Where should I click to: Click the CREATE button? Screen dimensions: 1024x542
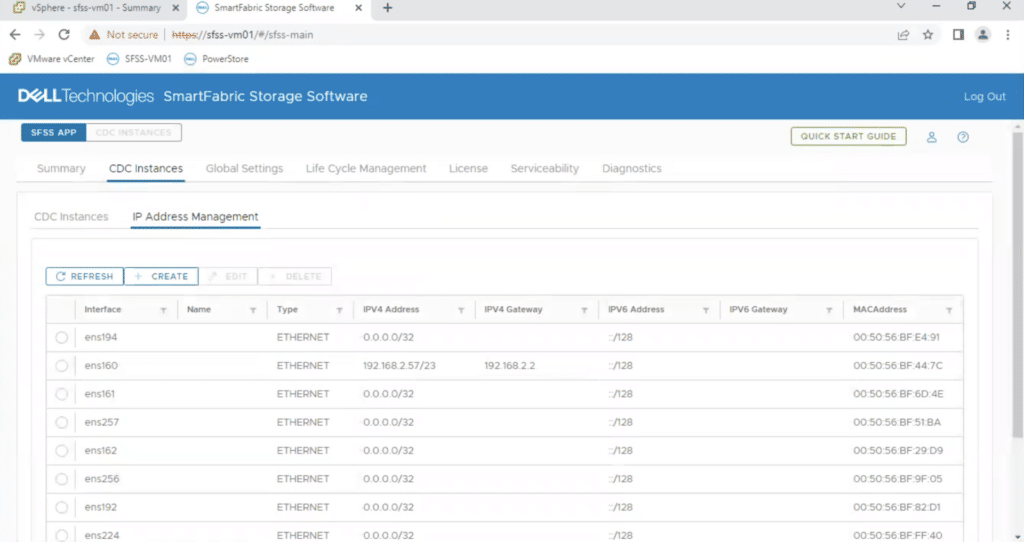pyautogui.click(x=161, y=276)
